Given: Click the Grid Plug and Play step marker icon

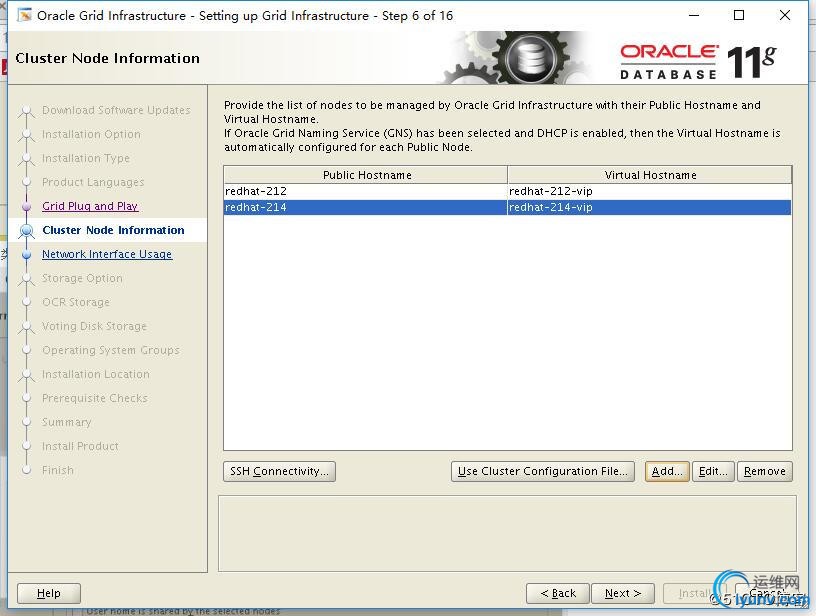Looking at the screenshot, I should tap(27, 206).
